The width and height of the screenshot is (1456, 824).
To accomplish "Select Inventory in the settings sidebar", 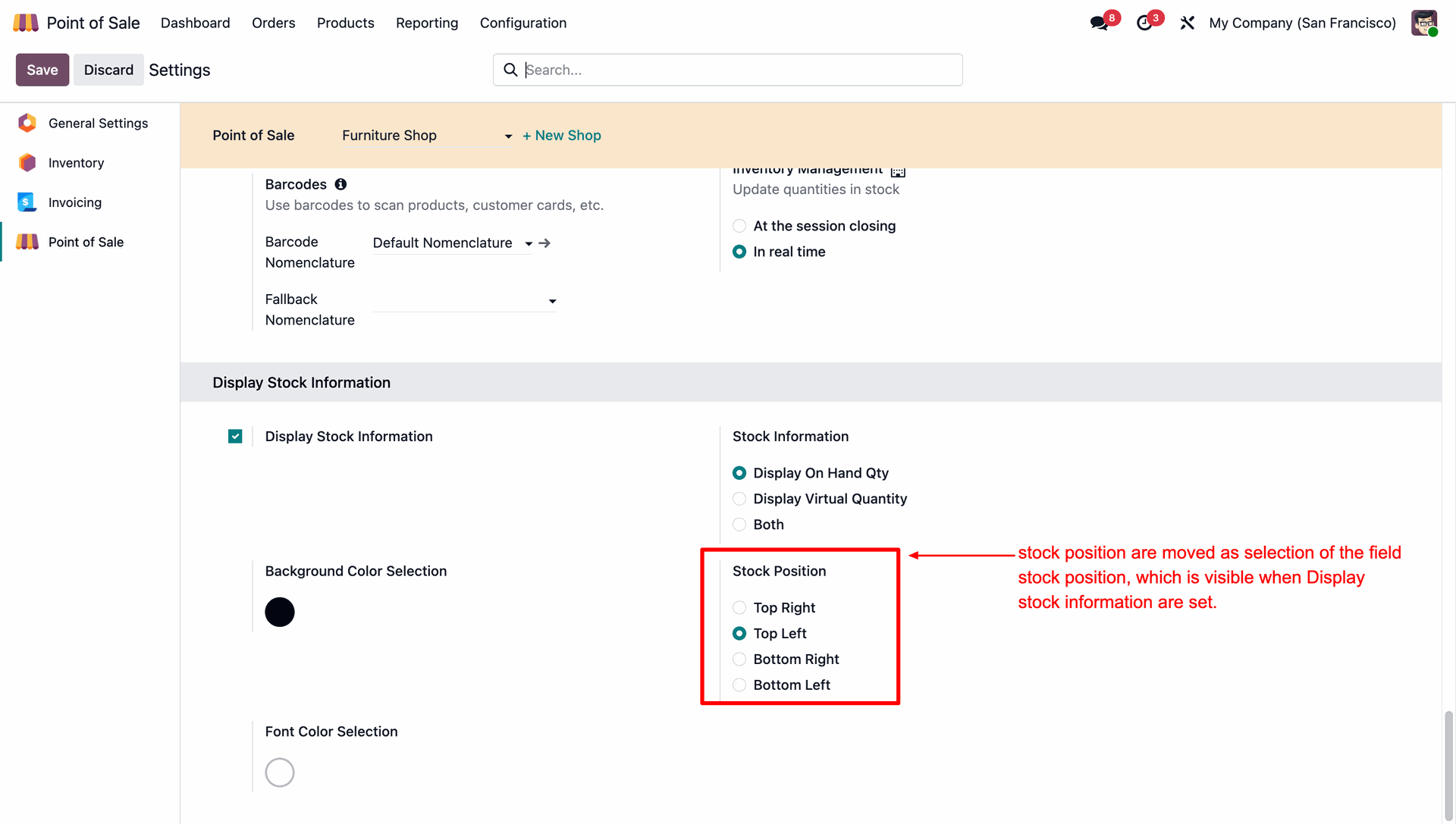I will click(x=76, y=163).
